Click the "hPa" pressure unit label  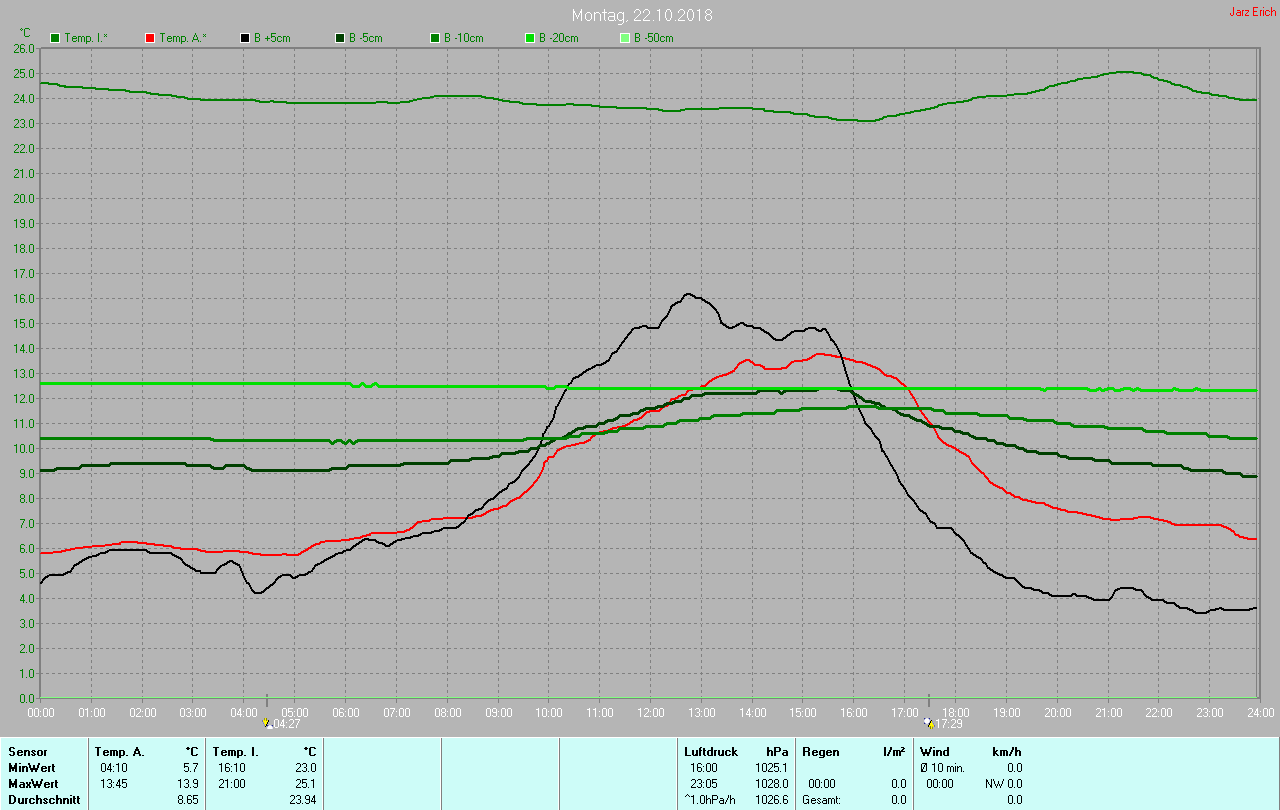[x=777, y=751]
